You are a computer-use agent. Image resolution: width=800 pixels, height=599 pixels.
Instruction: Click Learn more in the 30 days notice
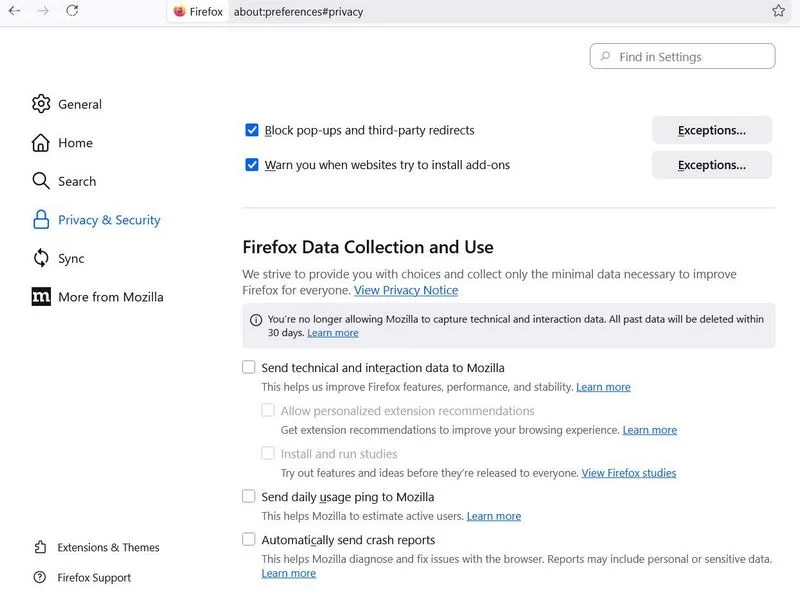(x=333, y=333)
